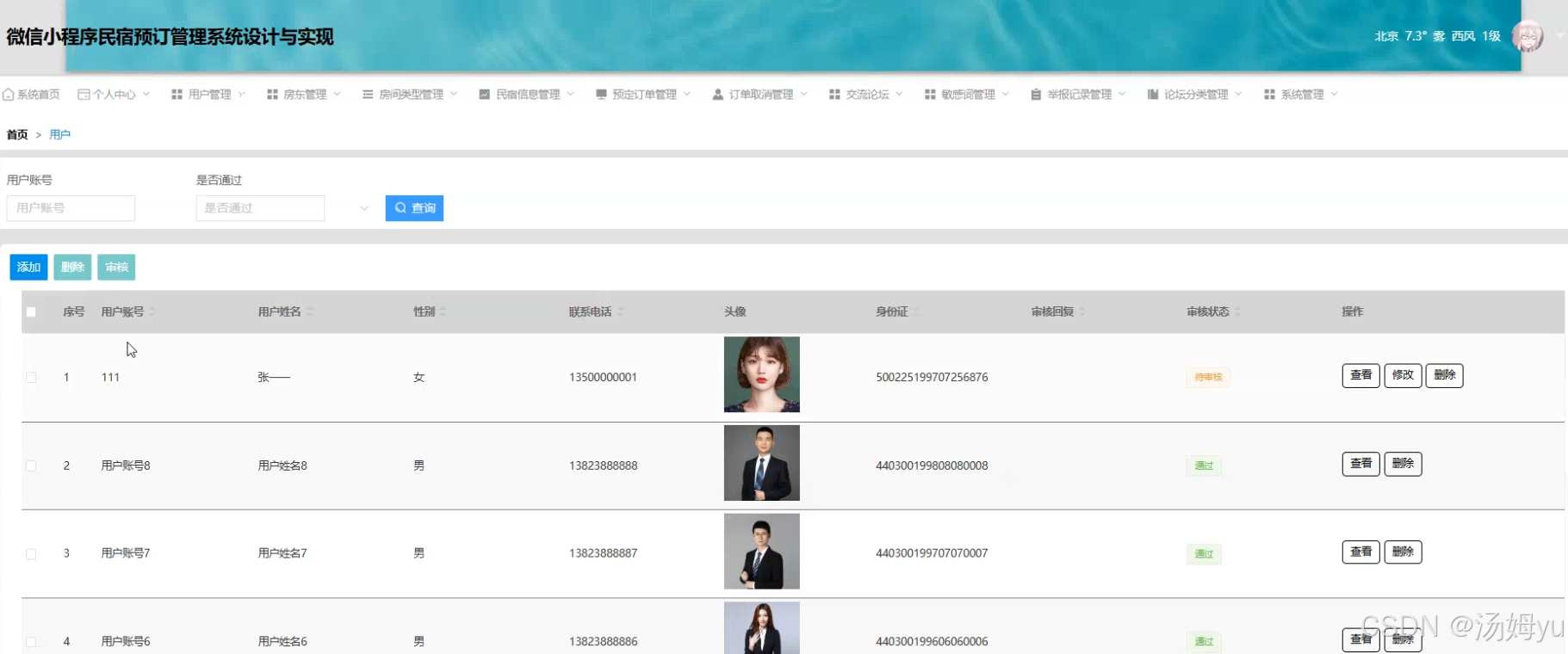This screenshot has height=654, width=1568.
Task: Click 查看 for user 张一一
Action: [x=1360, y=375]
